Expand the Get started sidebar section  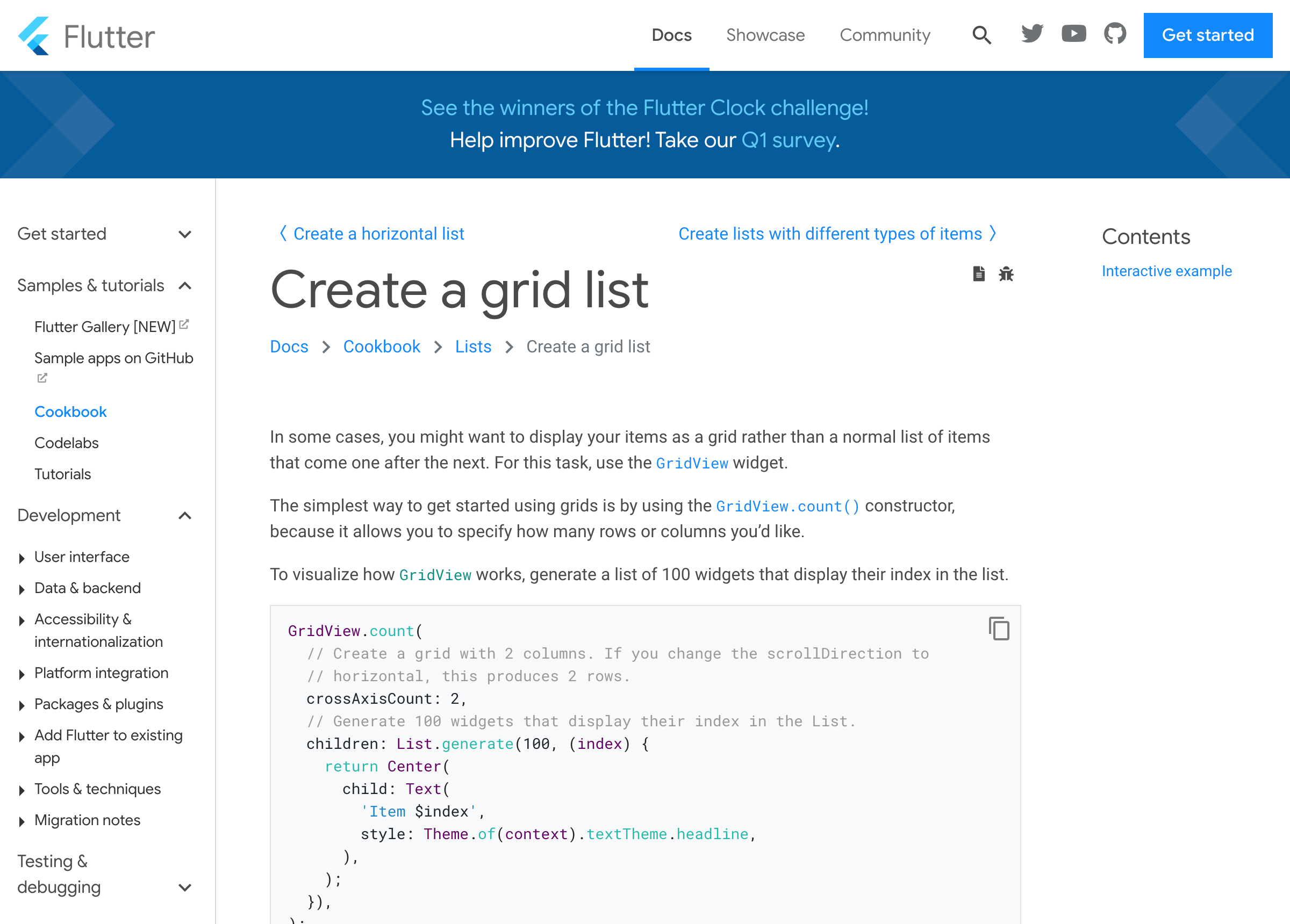(x=185, y=234)
